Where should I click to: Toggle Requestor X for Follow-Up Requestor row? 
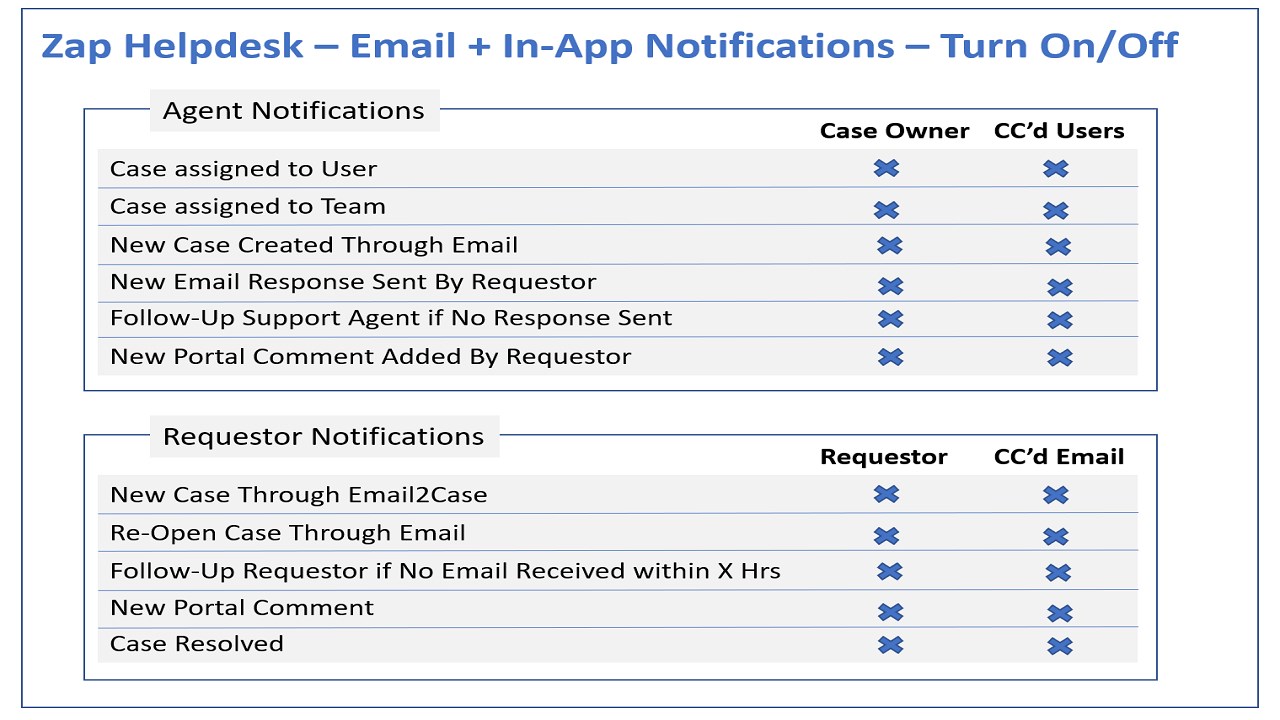tap(890, 571)
